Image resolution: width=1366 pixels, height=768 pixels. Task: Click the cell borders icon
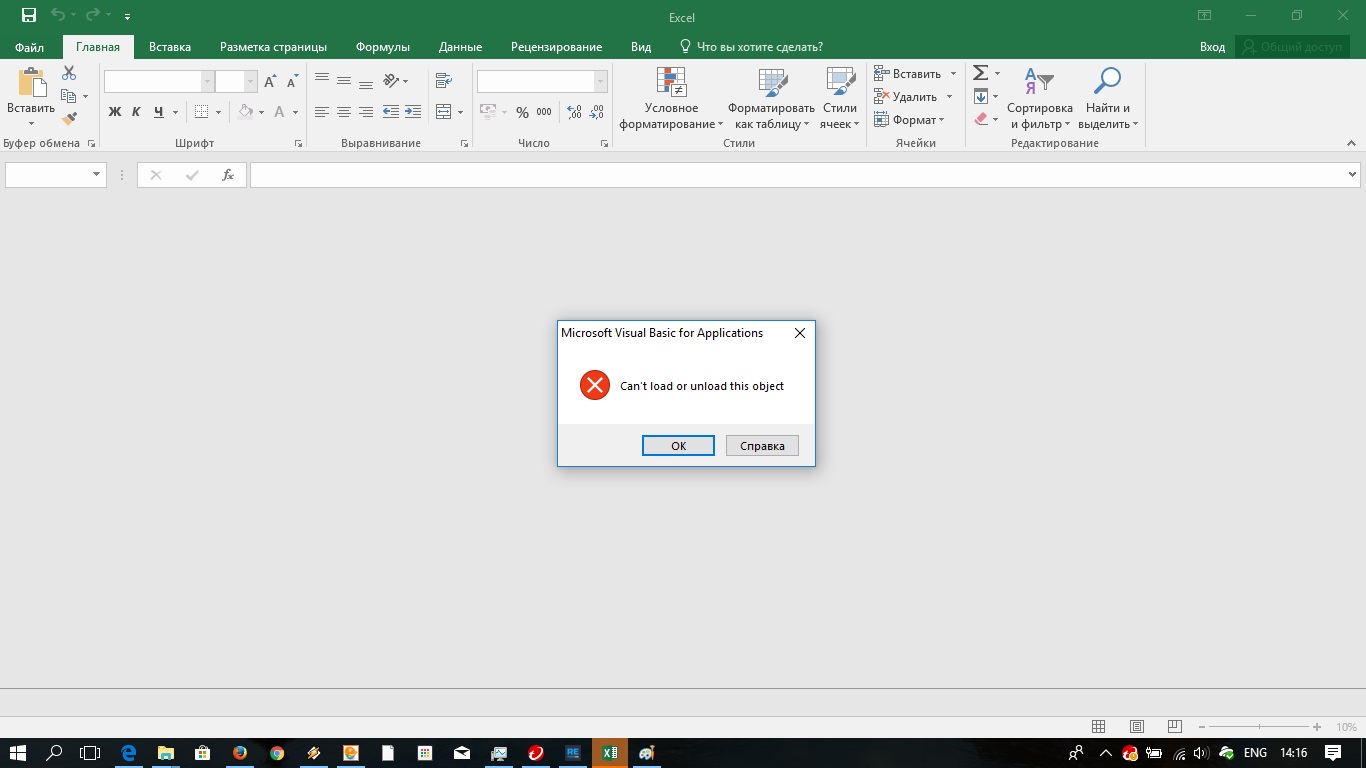(201, 112)
